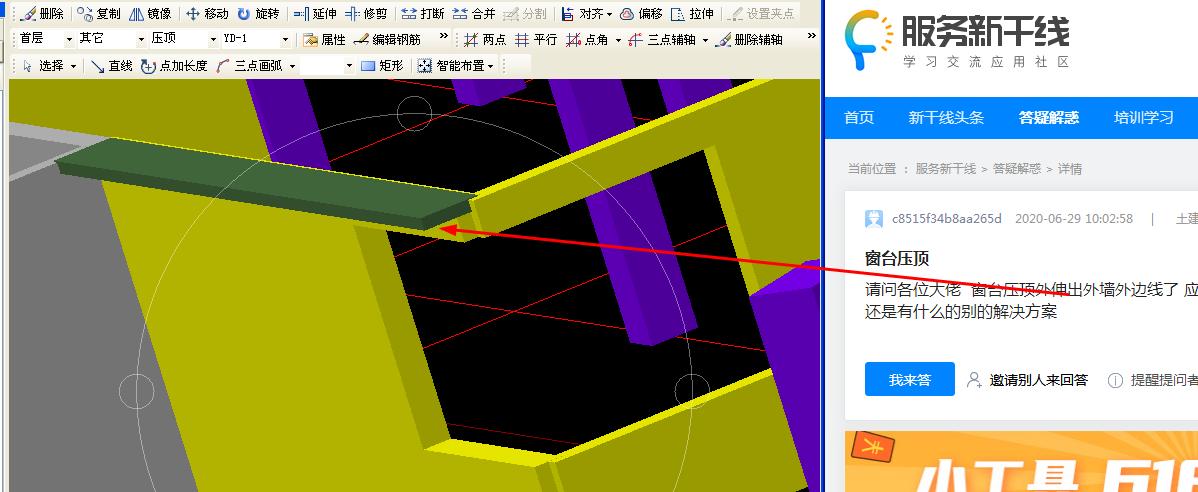Choose the 延伸 (Extend) tool
This screenshot has height=492, width=1198.
click(315, 14)
